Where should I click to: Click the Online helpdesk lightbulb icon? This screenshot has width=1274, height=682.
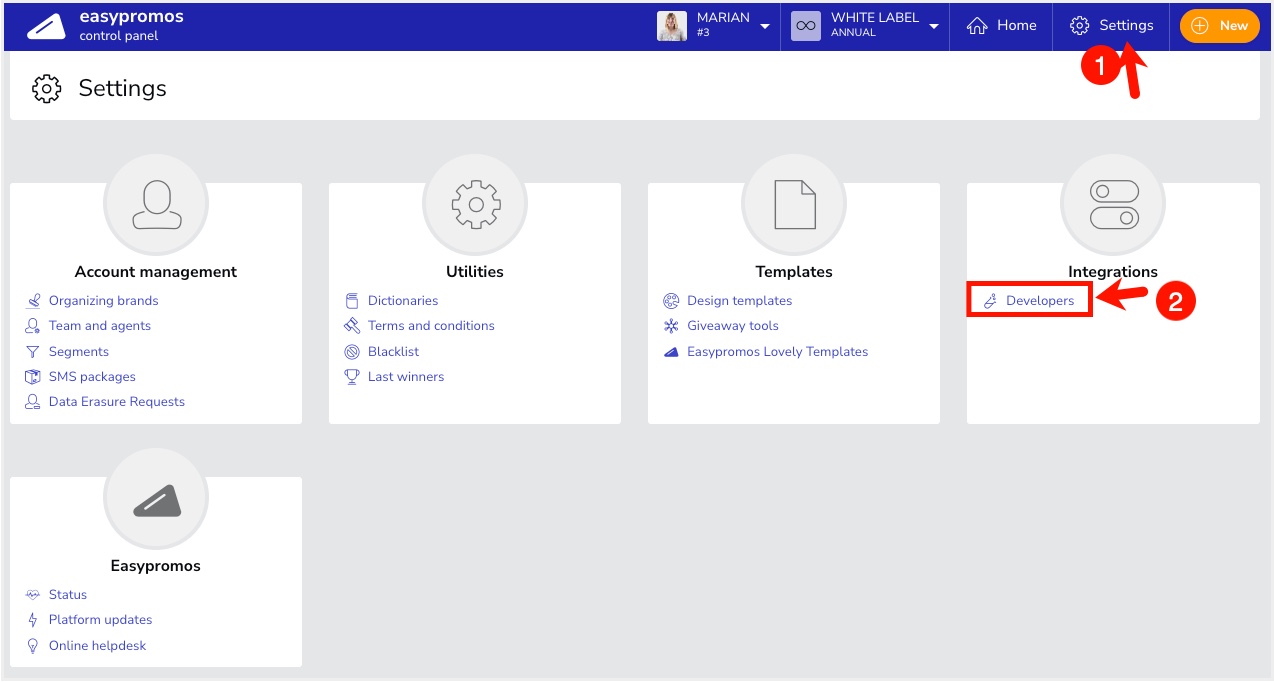coord(33,646)
